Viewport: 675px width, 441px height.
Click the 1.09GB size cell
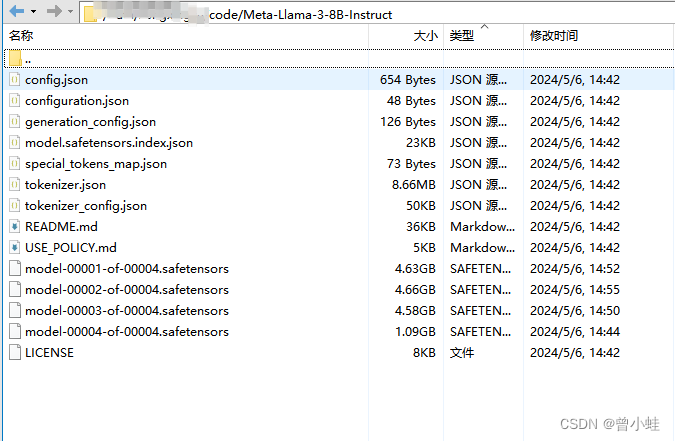click(x=415, y=332)
